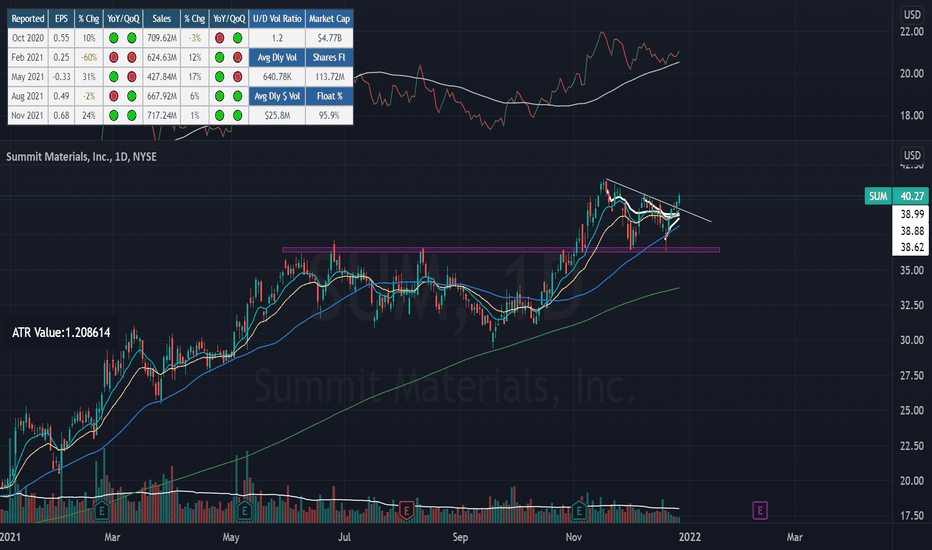The width and height of the screenshot is (932, 550).
Task: Click the 17% sales change cell
Action: tap(195, 77)
